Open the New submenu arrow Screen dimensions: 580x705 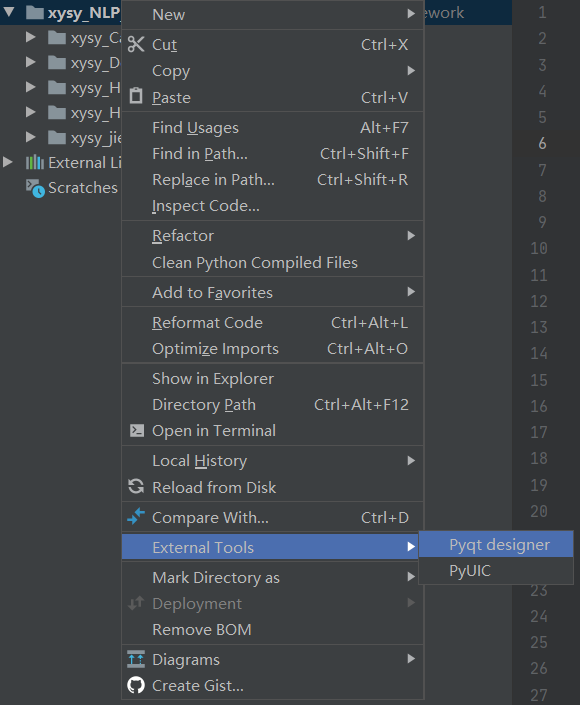(x=410, y=14)
